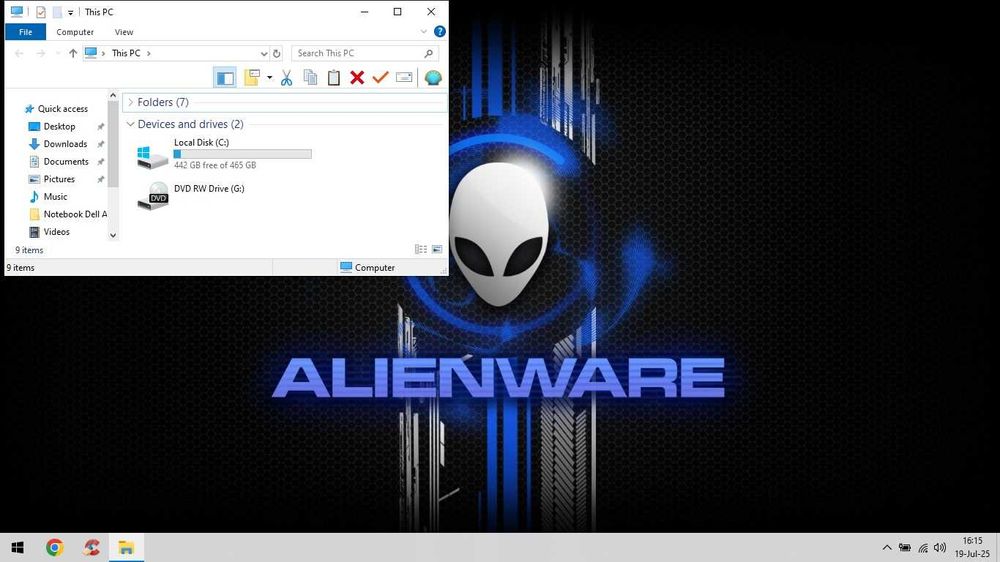This screenshot has width=1000, height=562.
Task: Click the volume speaker tray icon
Action: tap(940, 547)
